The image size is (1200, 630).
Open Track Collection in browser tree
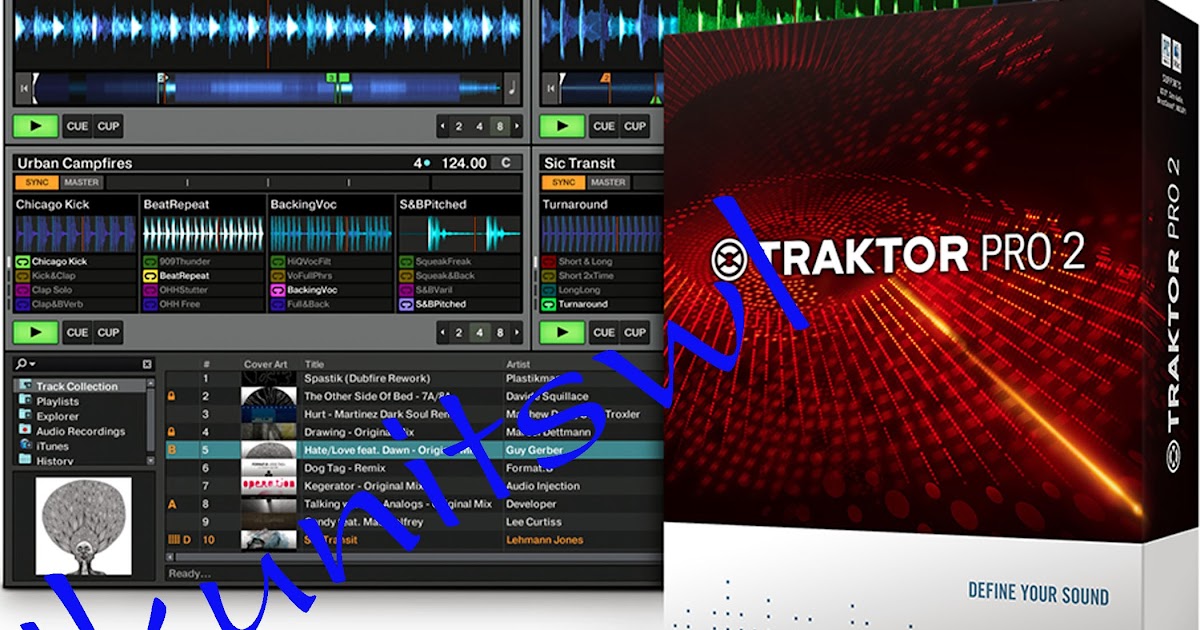pyautogui.click(x=77, y=386)
